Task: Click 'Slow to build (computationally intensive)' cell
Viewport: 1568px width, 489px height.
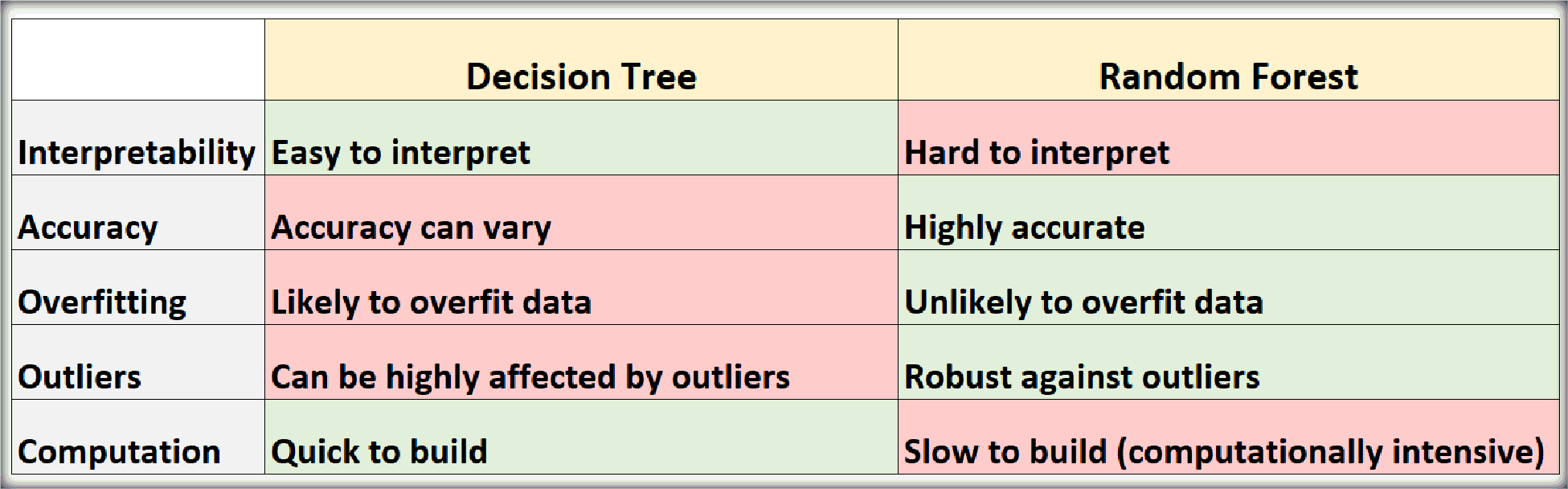Action: pos(1228,437)
